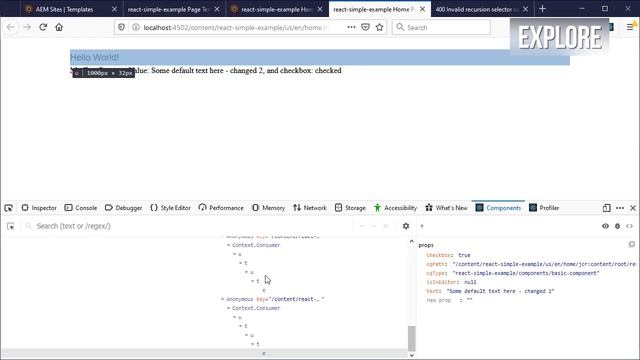Go back with the browser back arrow
640x360 pixels.
point(11,27)
